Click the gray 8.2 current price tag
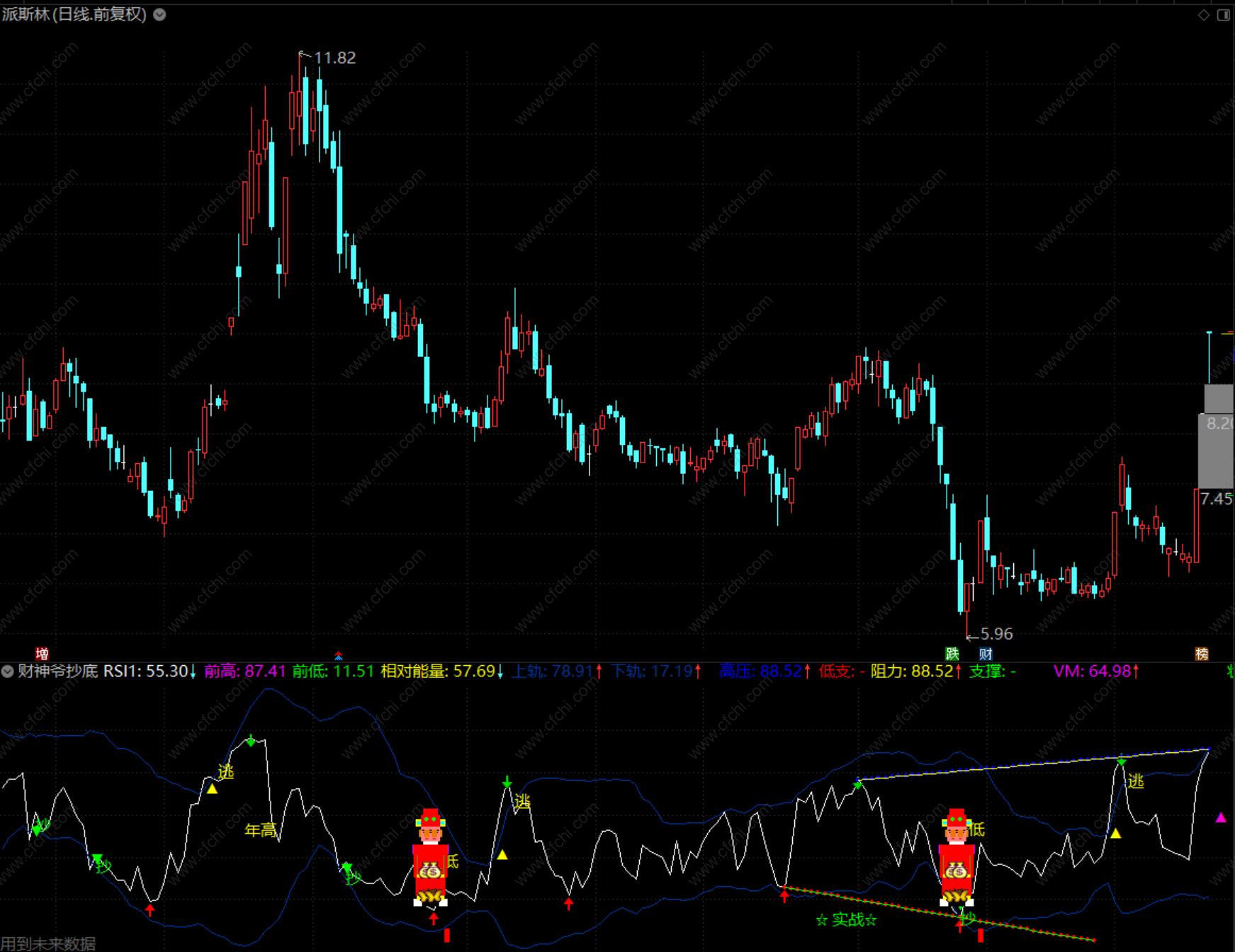 coord(1219,424)
